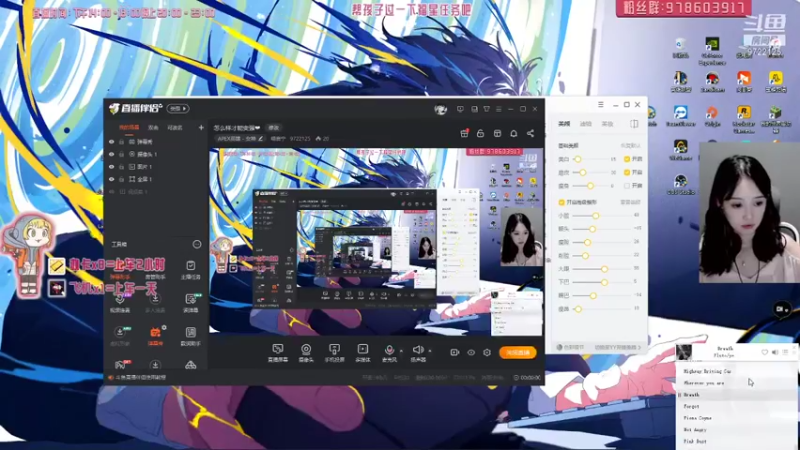The image size is (800, 450).
Task: Switch to the 美妆 tab in beauty panel
Action: (607, 124)
